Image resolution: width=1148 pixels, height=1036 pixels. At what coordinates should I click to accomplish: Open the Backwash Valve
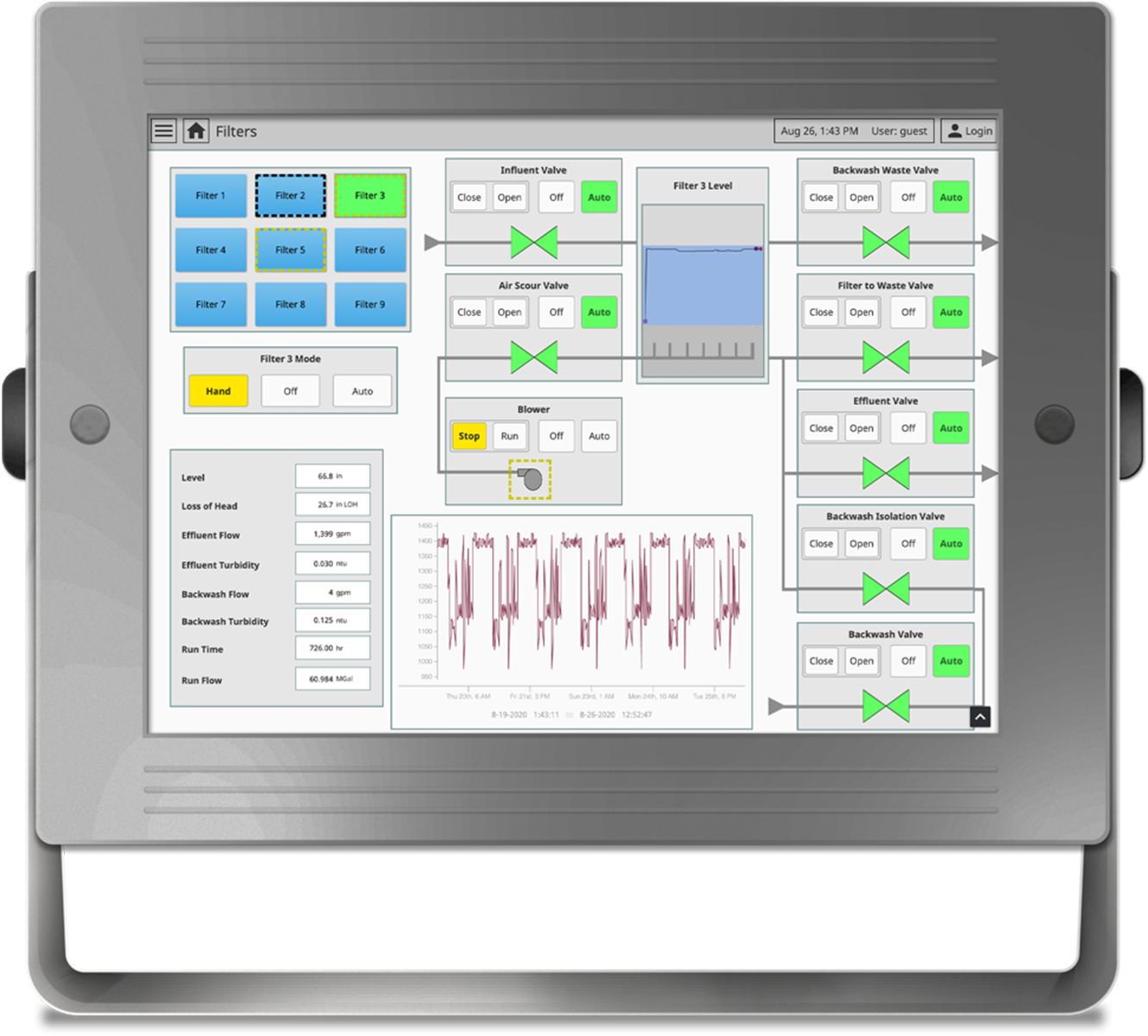(x=861, y=660)
